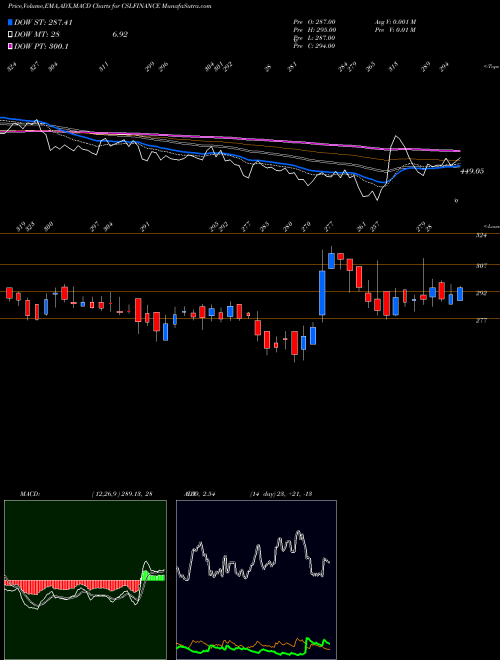Click the 449.05 label on EMA chart
Viewport: 500px width, 660px height.
click(x=472, y=171)
